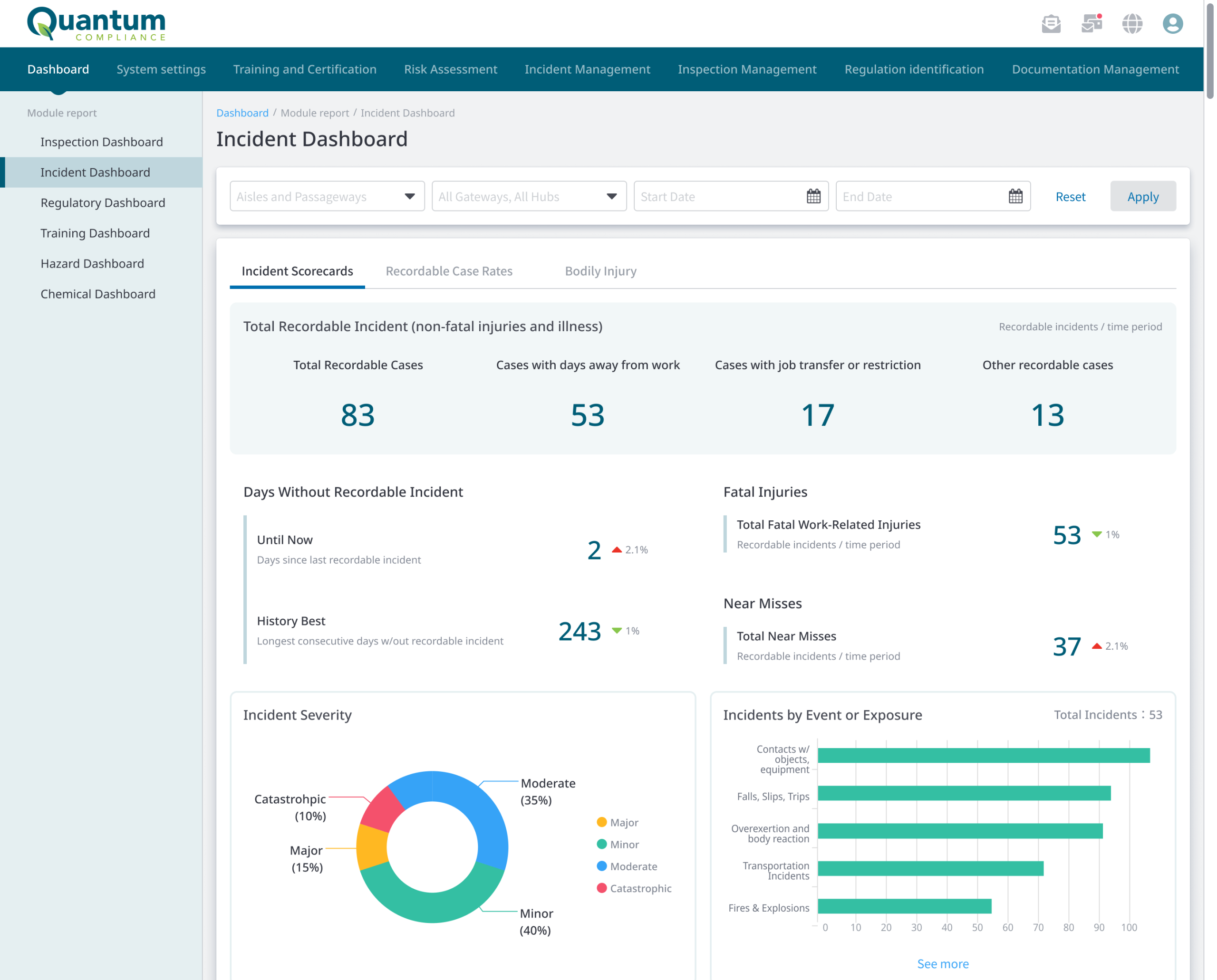Click the Major orange legend dot
This screenshot has width=1217, height=980.
[601, 823]
